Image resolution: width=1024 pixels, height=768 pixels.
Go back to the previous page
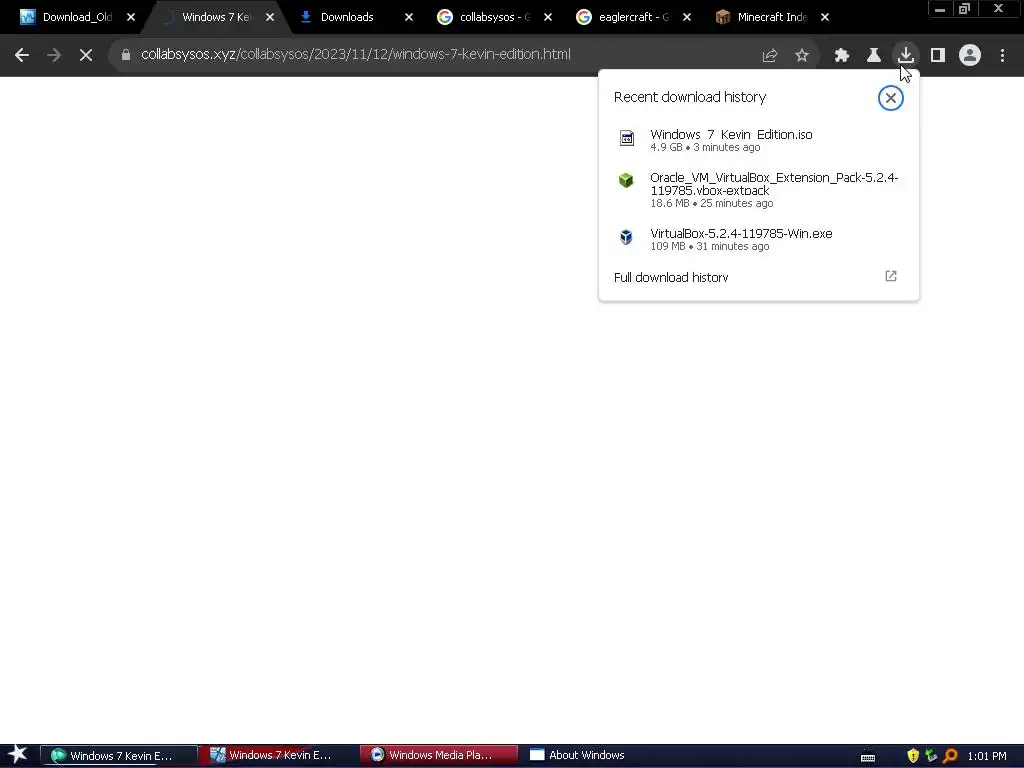[22, 55]
